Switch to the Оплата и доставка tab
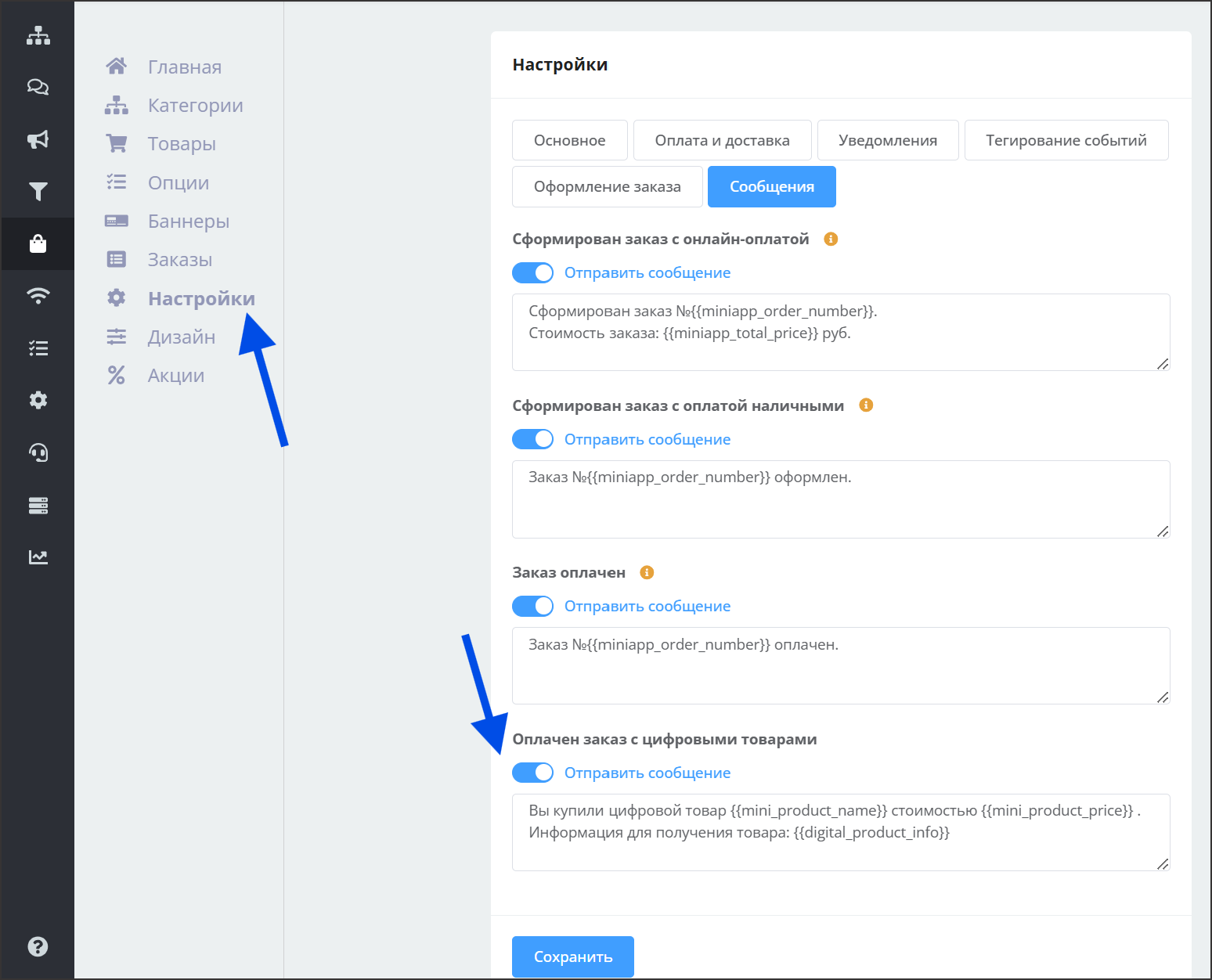 click(722, 140)
